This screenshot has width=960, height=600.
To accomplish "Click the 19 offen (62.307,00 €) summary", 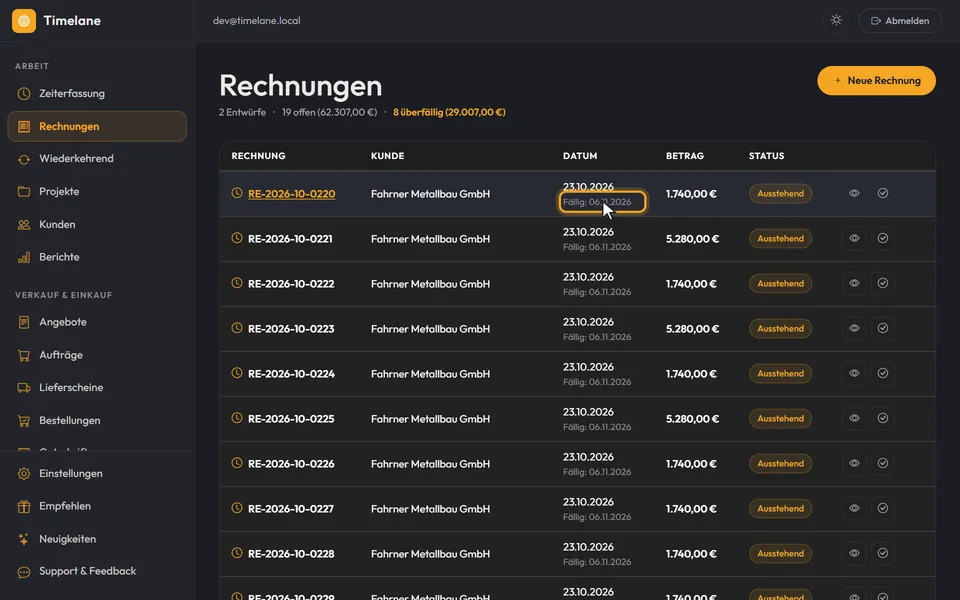I will [x=329, y=112].
